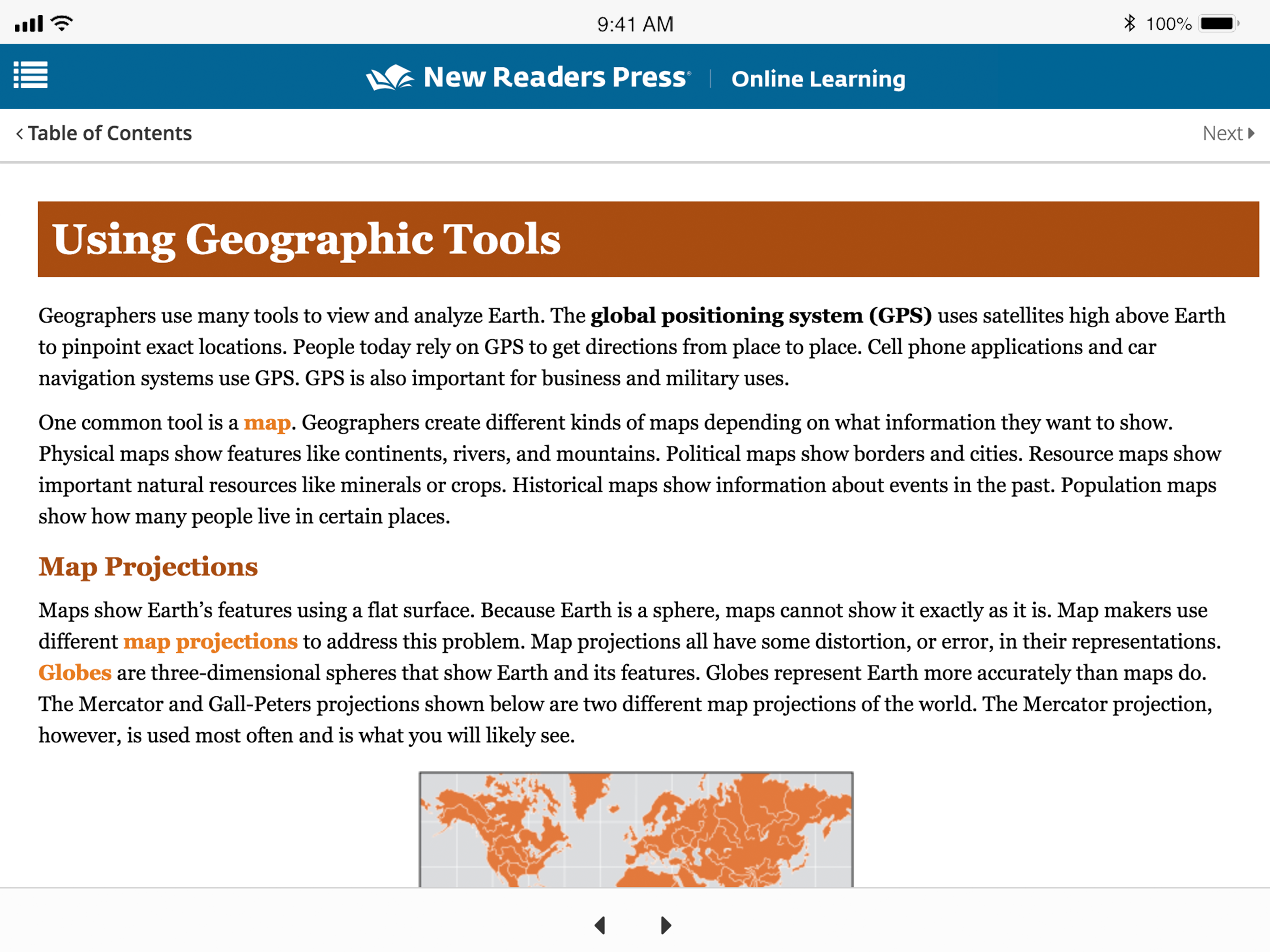The width and height of the screenshot is (1270, 952).
Task: Tap the Bluetooth icon in status bar
Action: [x=1129, y=23]
